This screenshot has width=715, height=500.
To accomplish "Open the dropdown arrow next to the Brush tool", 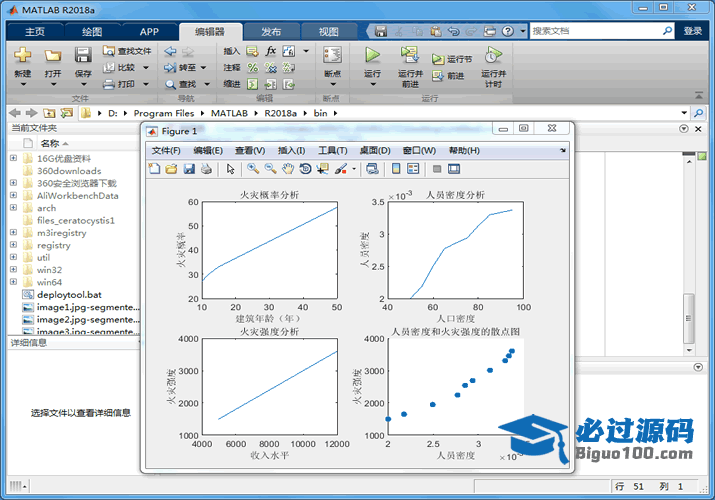I will [x=354, y=169].
